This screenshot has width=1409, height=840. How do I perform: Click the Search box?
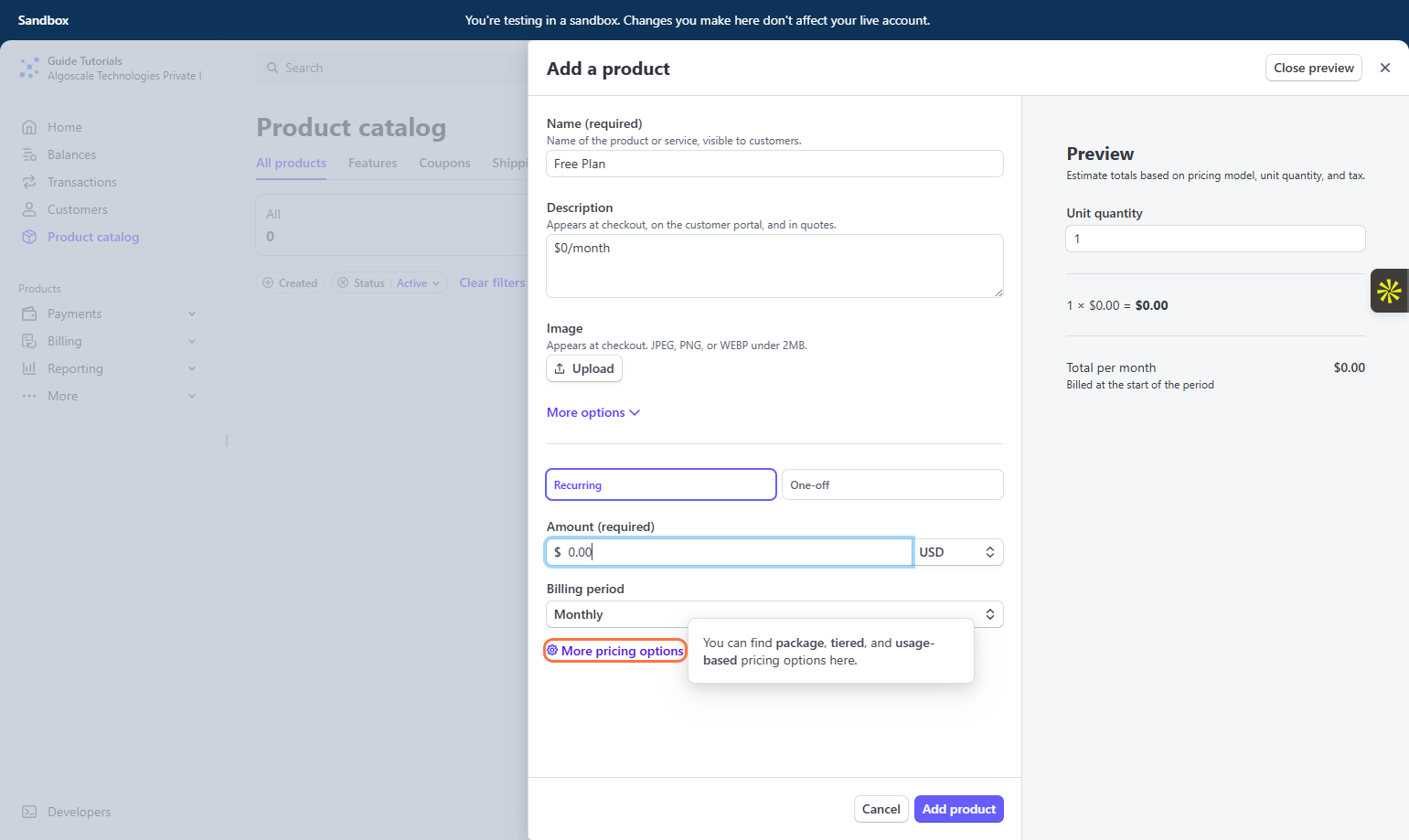tap(392, 68)
